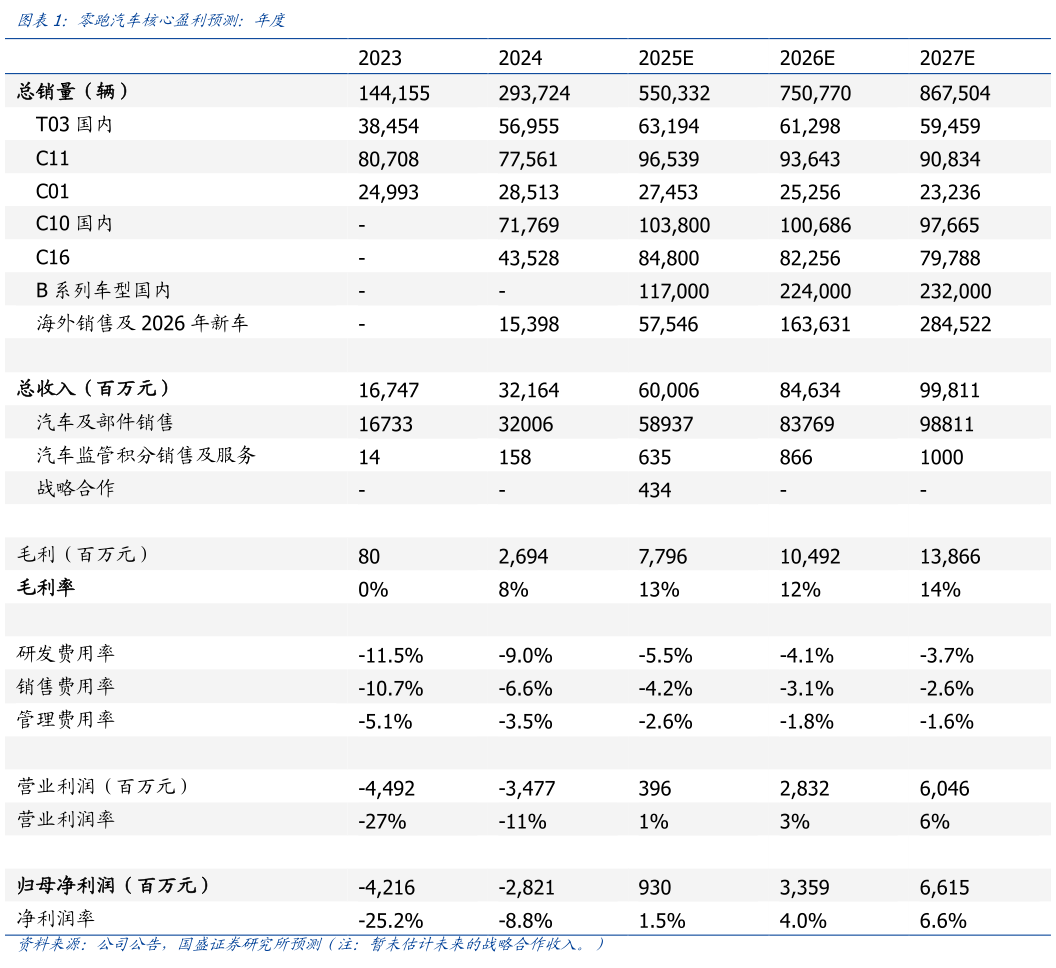
Task: Select the 6,615 net profit cell
Action: 947,886
